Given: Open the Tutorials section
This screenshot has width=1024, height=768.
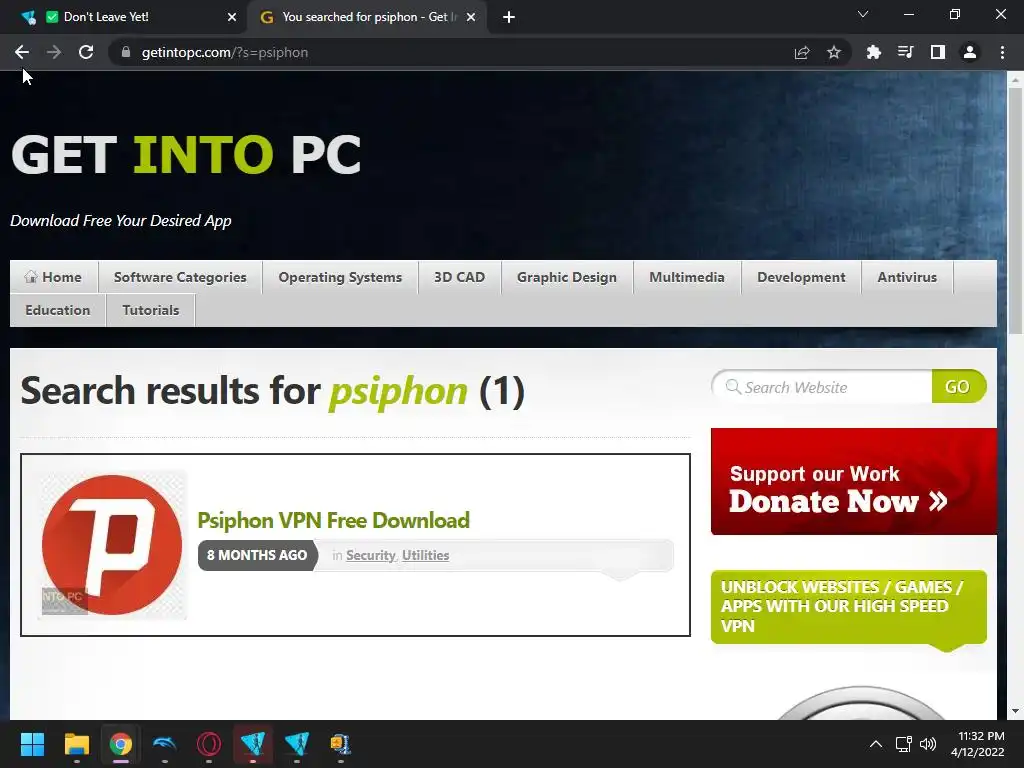Looking at the screenshot, I should point(151,310).
